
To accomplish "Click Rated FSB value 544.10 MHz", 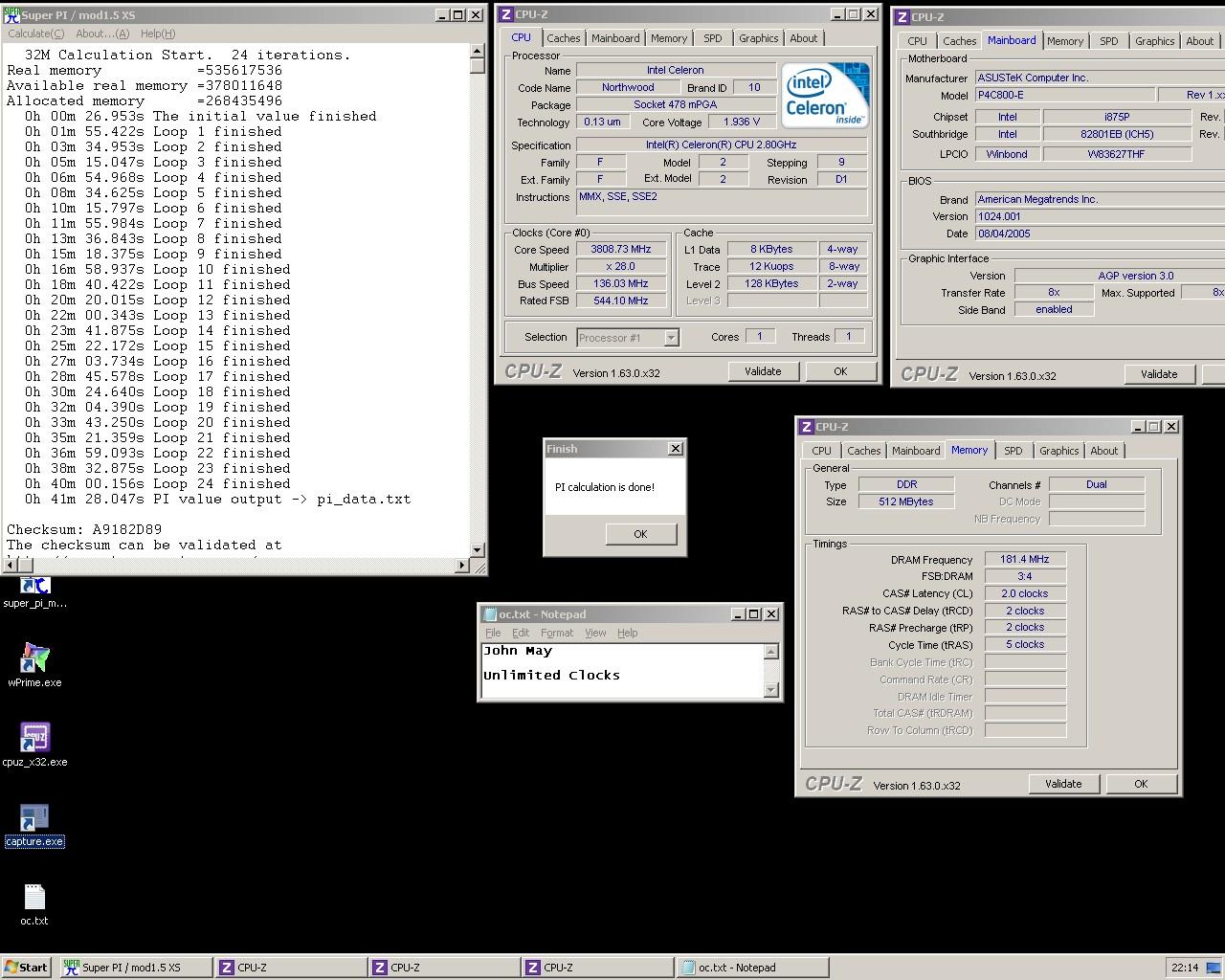I will (x=621, y=301).
